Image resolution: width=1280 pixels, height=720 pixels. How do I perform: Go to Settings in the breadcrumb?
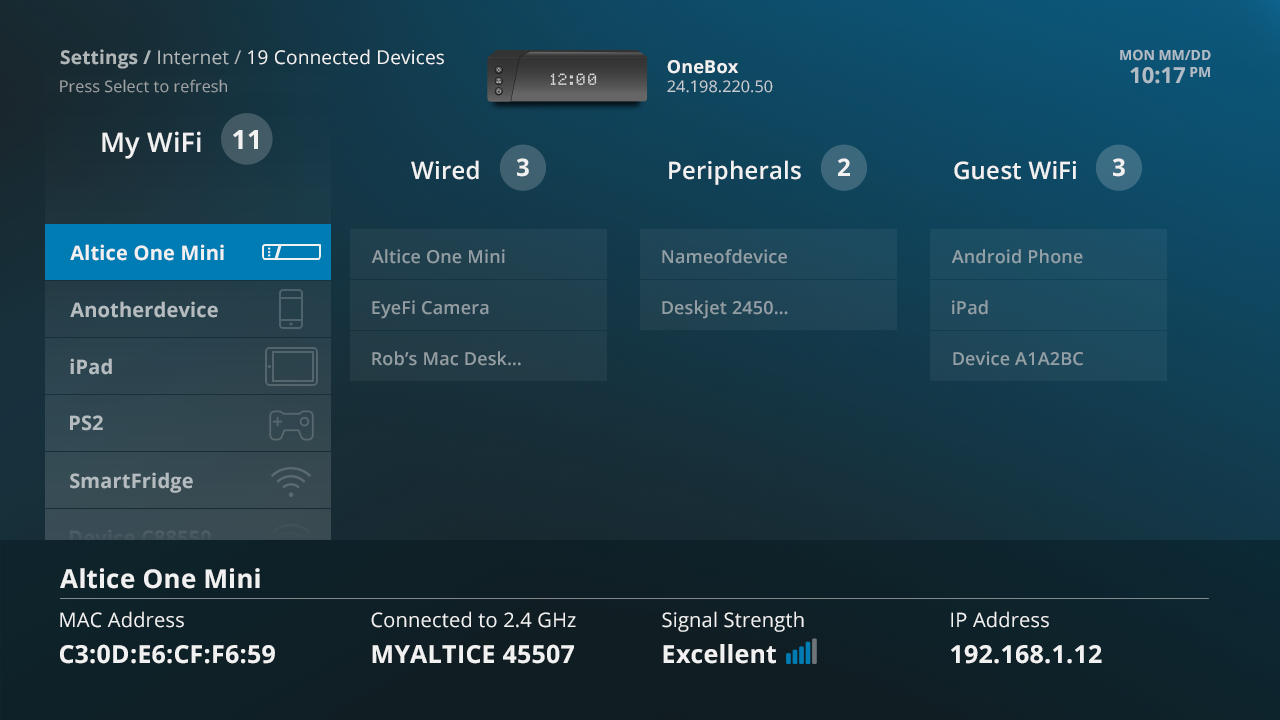click(x=98, y=58)
